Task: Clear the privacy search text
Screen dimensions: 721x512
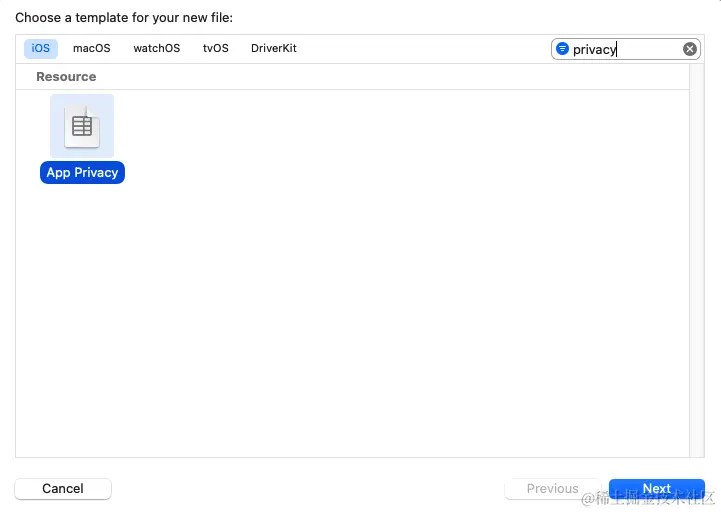Action: click(689, 49)
